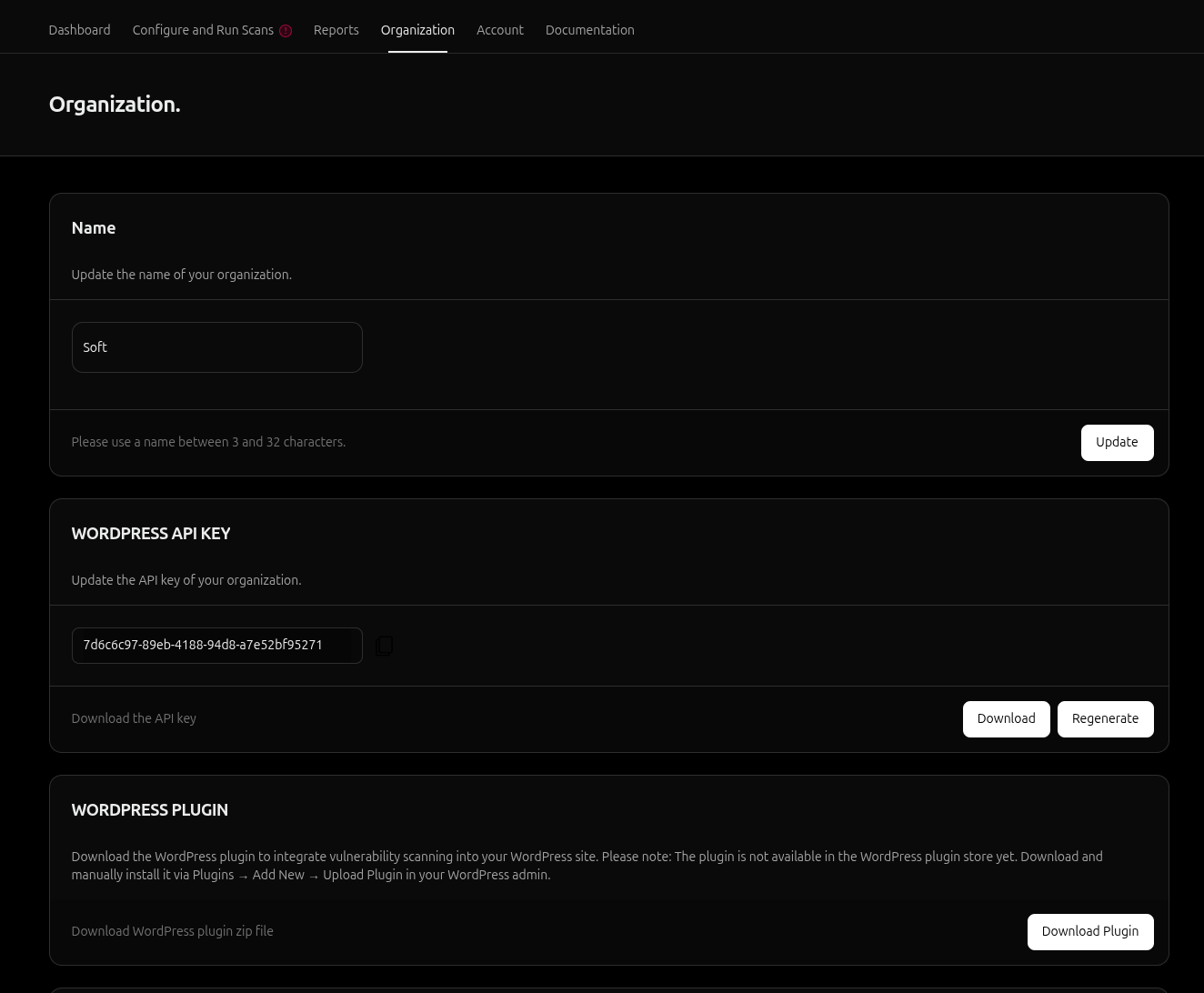The image size is (1204, 993).
Task: Select the Organization tab
Action: (x=417, y=30)
